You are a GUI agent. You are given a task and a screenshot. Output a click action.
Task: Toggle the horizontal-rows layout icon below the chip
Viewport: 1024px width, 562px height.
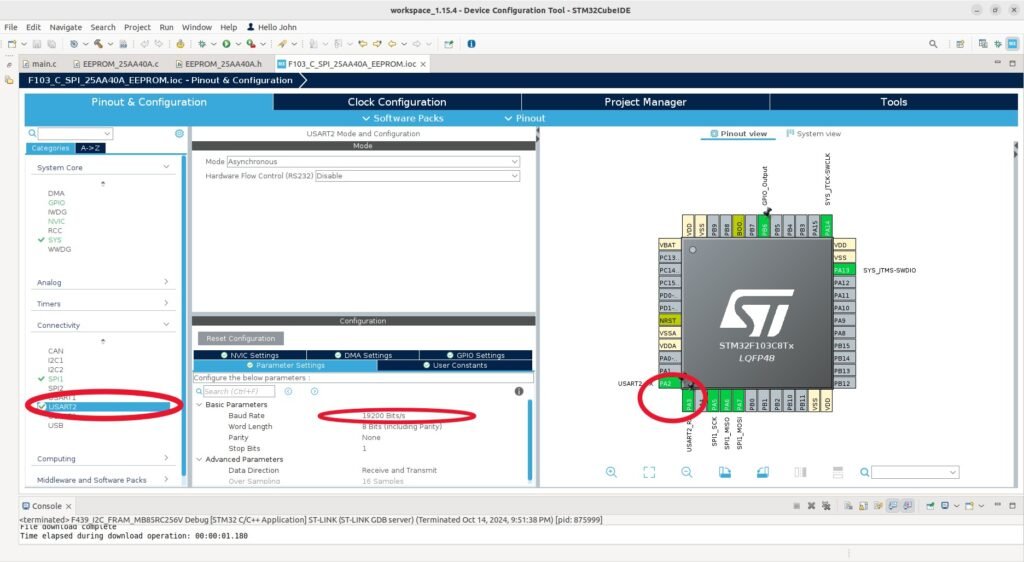[x=838, y=472]
